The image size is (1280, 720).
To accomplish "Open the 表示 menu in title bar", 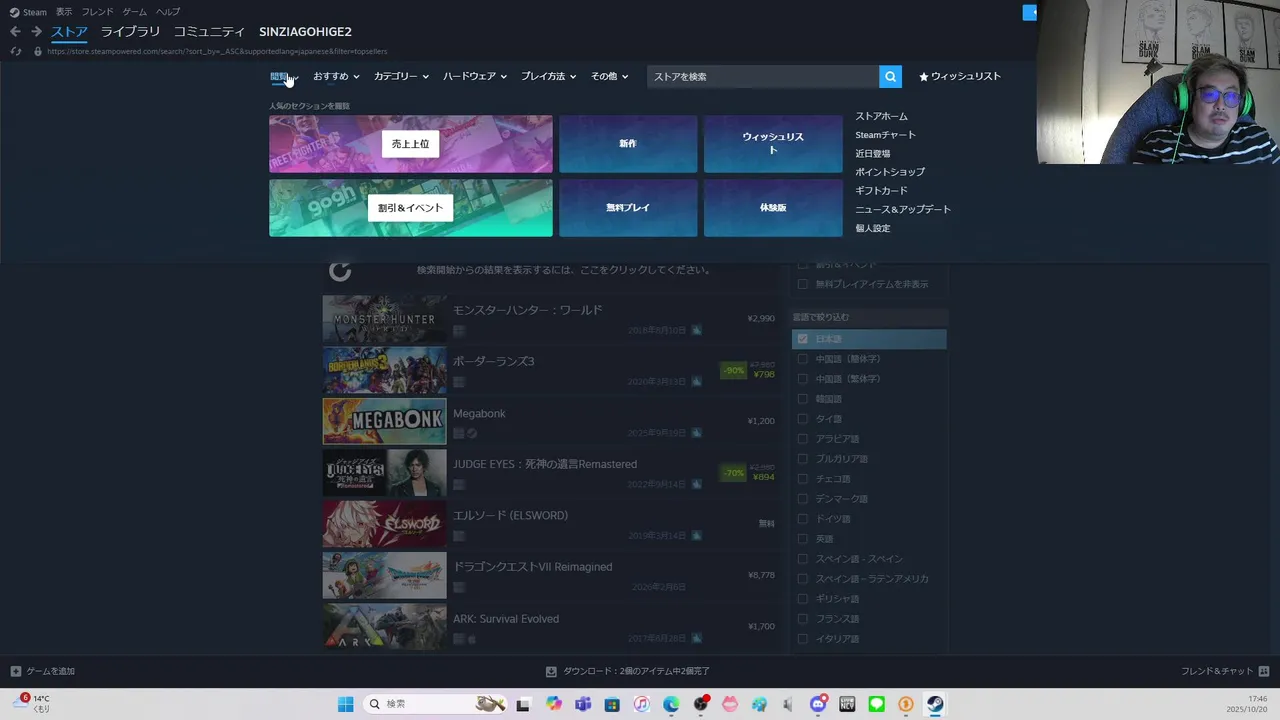I will coord(64,12).
